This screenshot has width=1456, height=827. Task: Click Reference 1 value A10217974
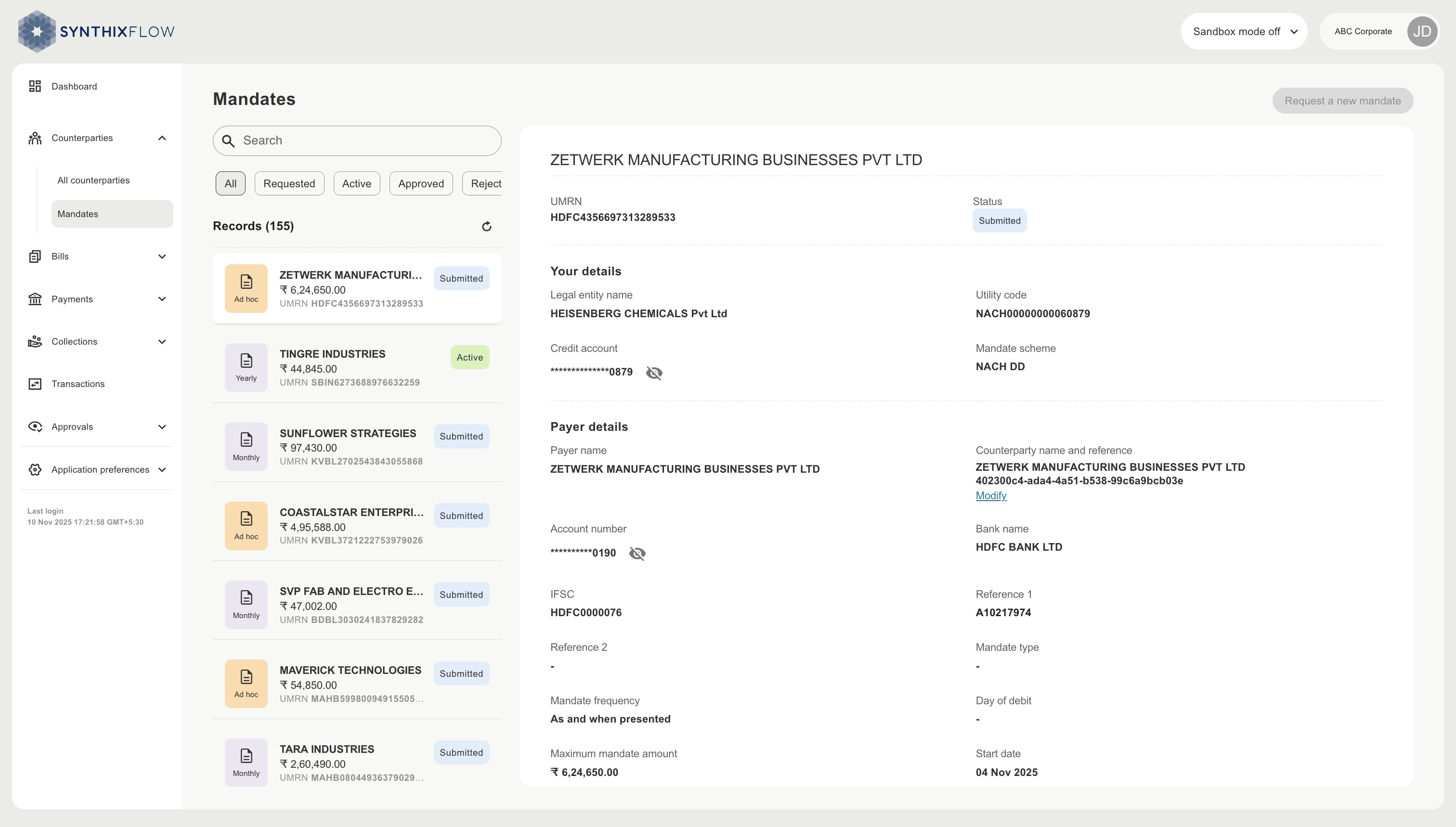click(1002, 613)
